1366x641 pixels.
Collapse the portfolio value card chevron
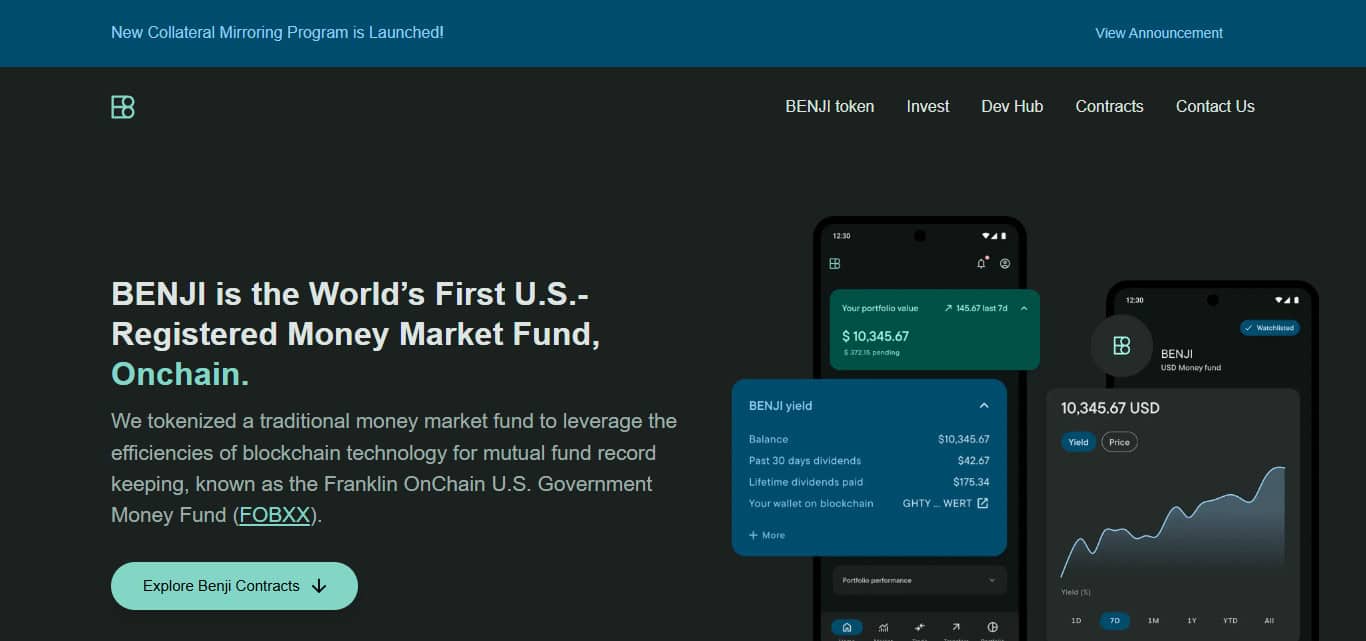click(x=1024, y=309)
